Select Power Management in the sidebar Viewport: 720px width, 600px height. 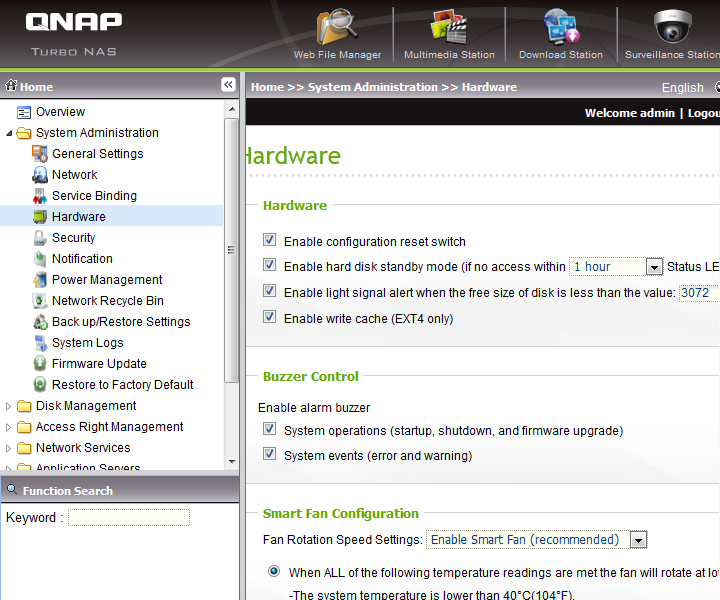[x=107, y=280]
